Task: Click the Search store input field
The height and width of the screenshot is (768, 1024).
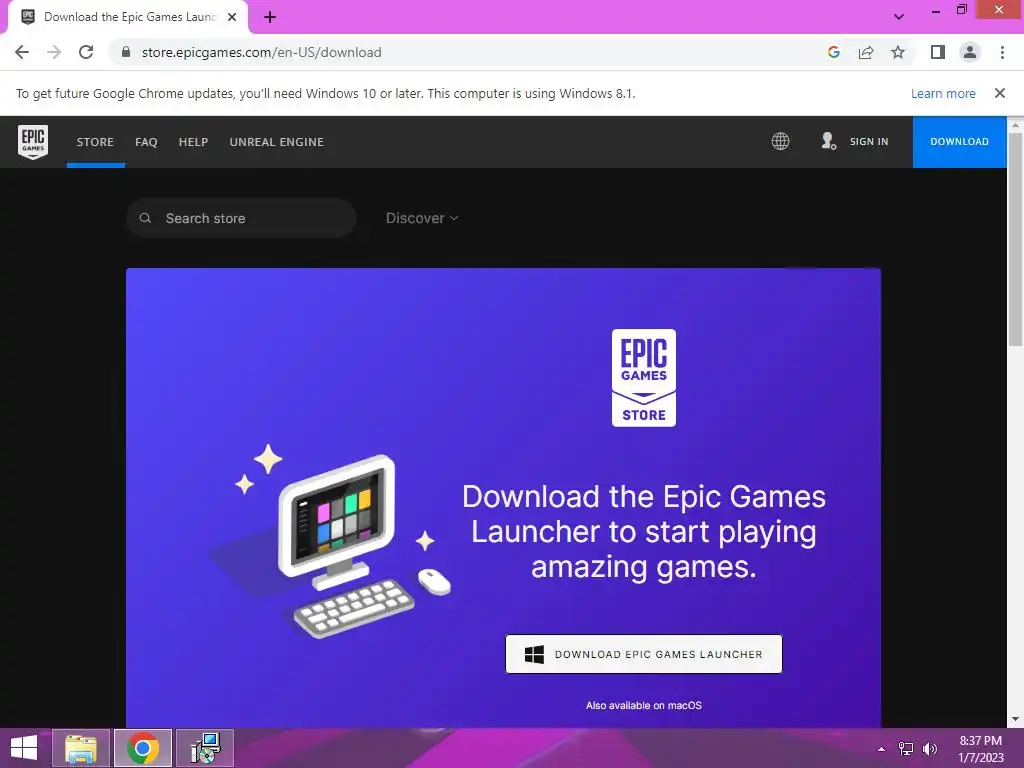Action: [241, 218]
